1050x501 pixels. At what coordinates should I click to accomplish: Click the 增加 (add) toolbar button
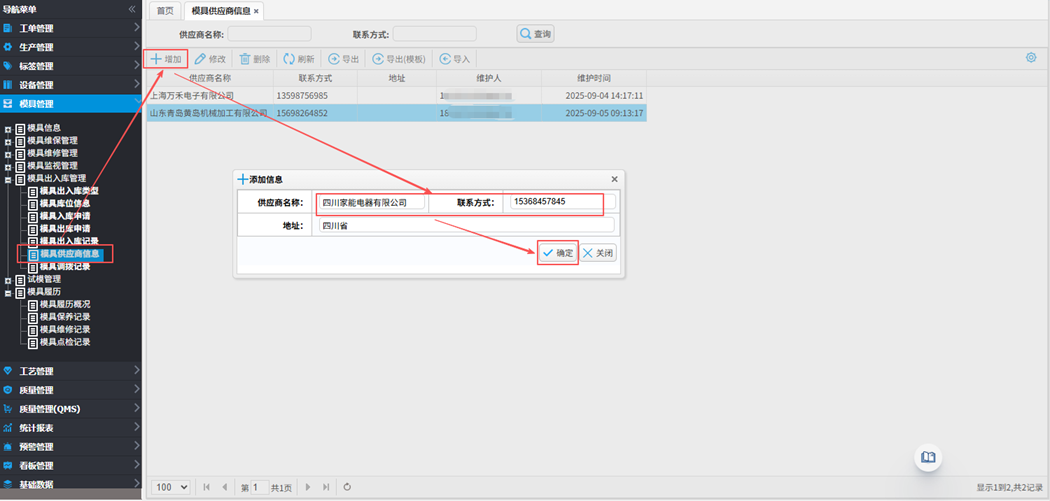(166, 59)
